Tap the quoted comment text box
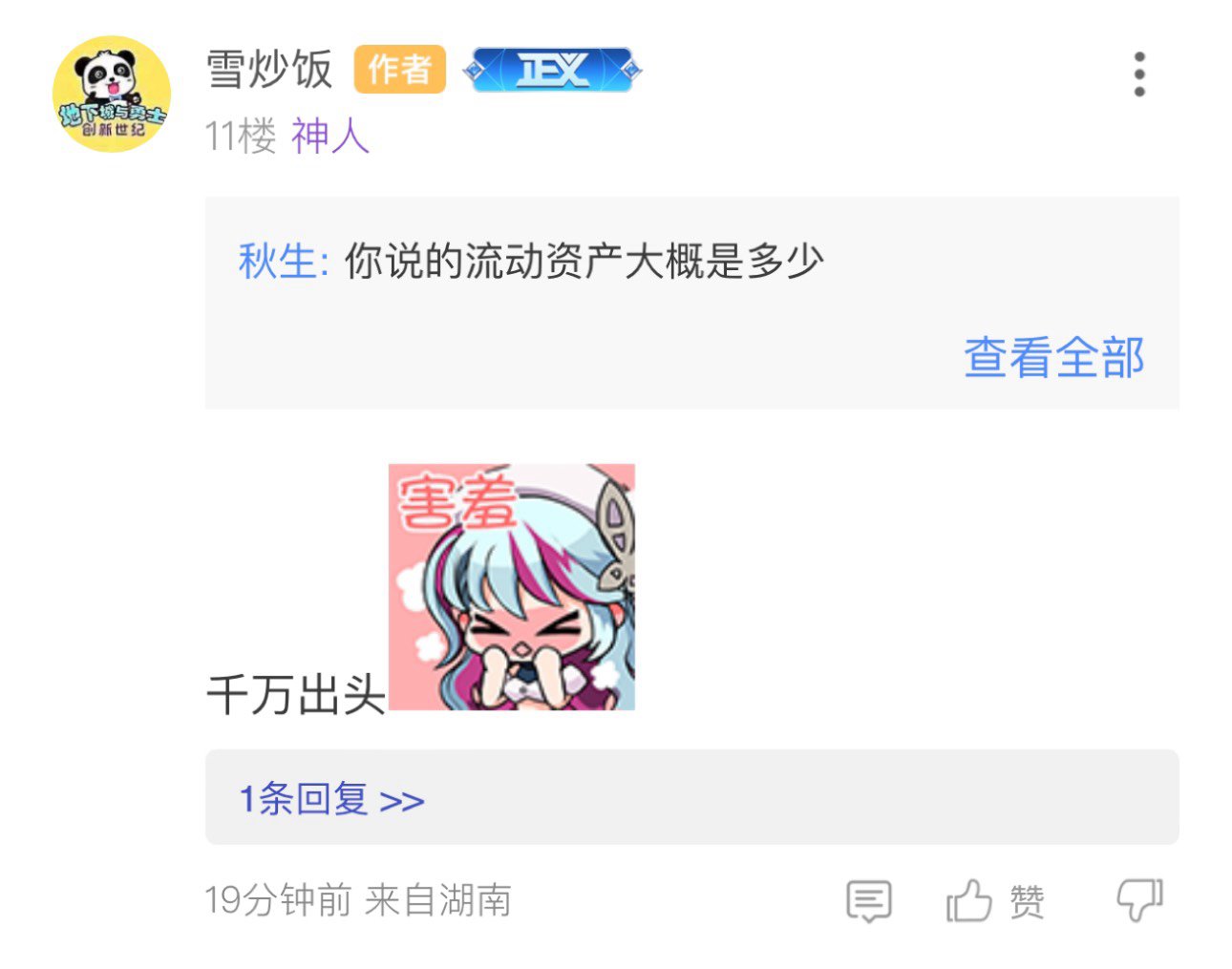 tap(692, 304)
